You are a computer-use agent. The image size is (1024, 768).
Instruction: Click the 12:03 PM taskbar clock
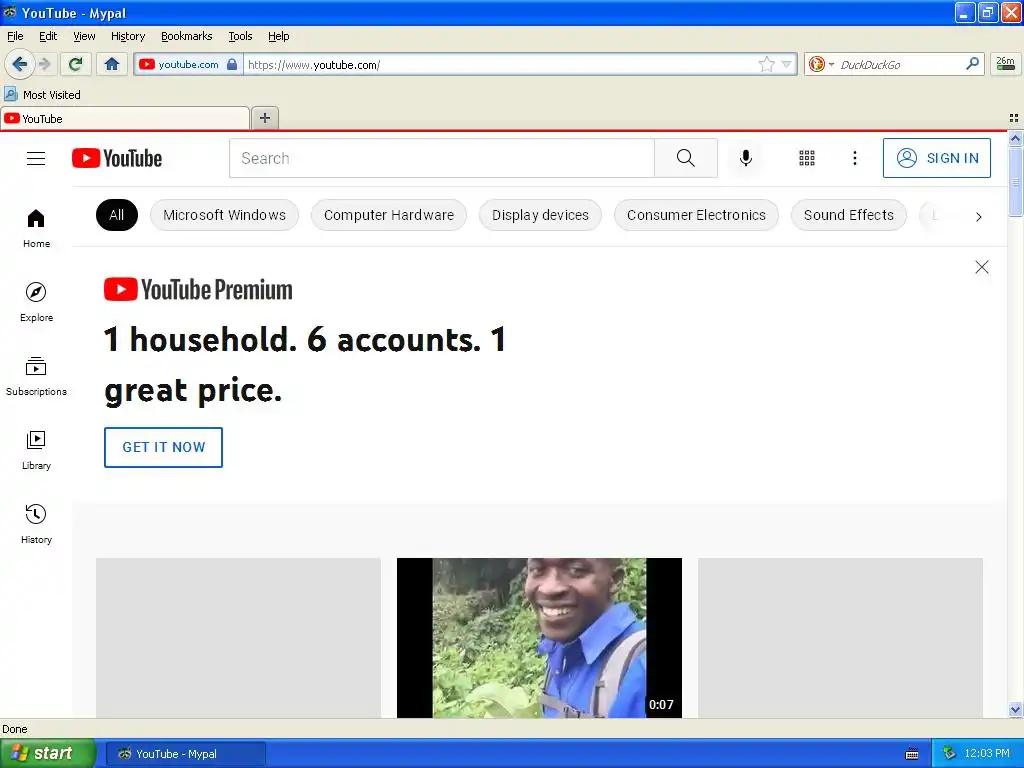(x=987, y=754)
